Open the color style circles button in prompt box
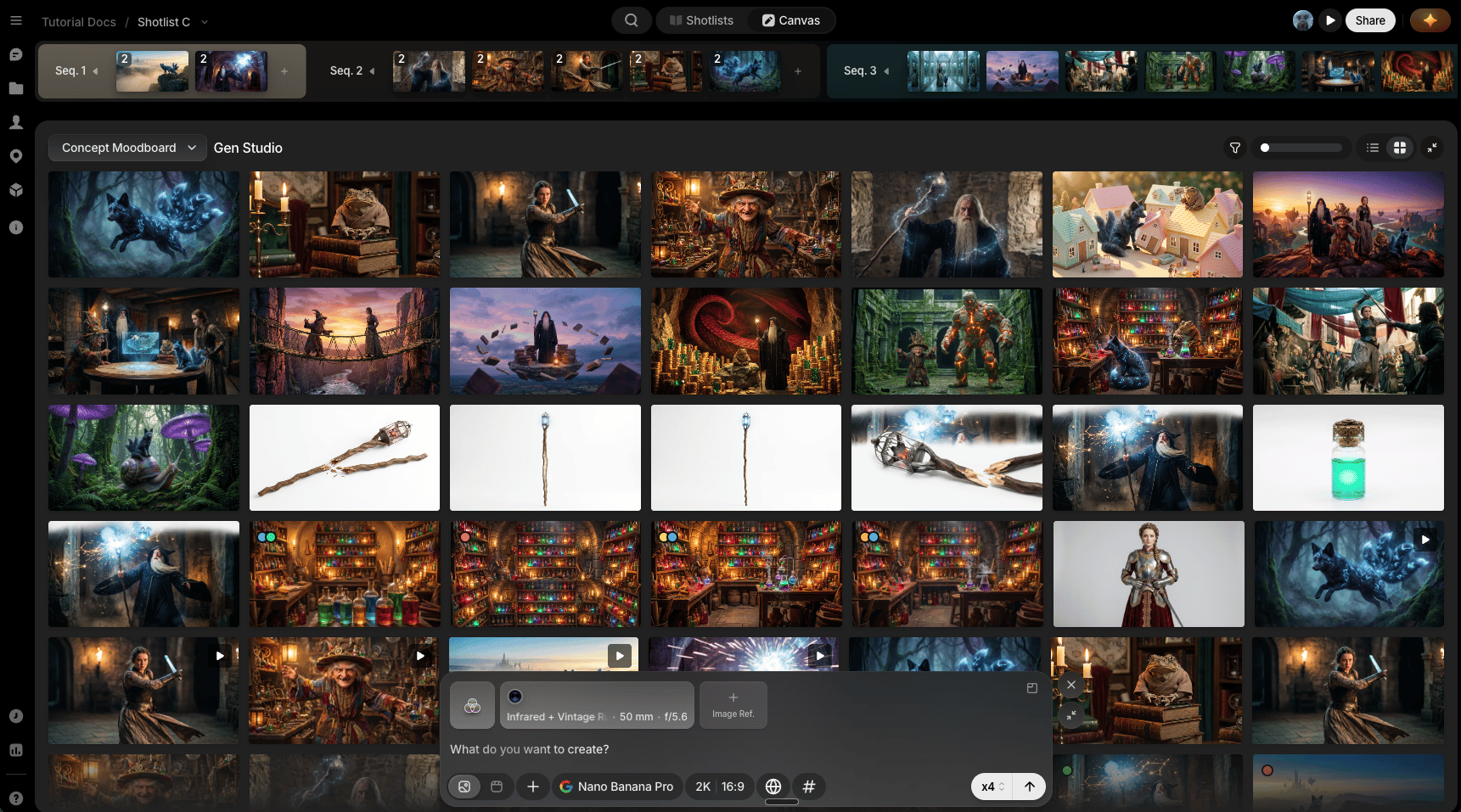 click(473, 705)
